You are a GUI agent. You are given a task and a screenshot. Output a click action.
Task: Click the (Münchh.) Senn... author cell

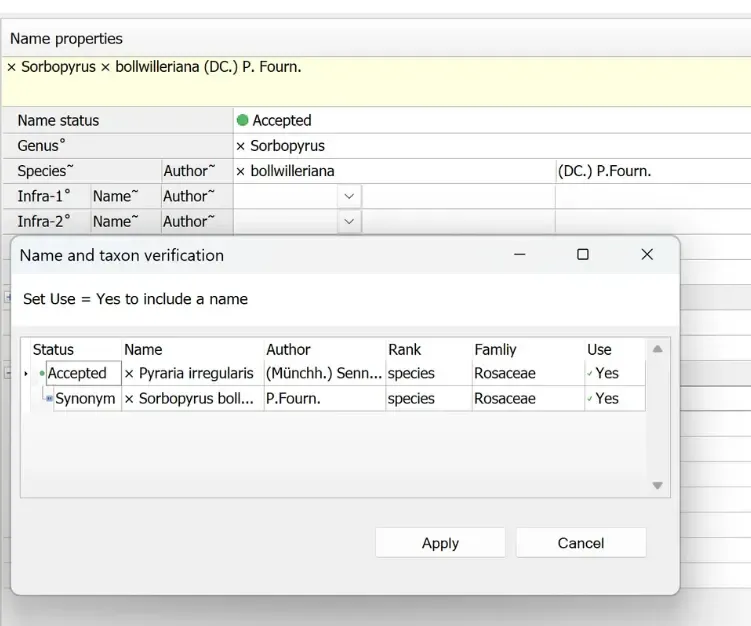[325, 373]
